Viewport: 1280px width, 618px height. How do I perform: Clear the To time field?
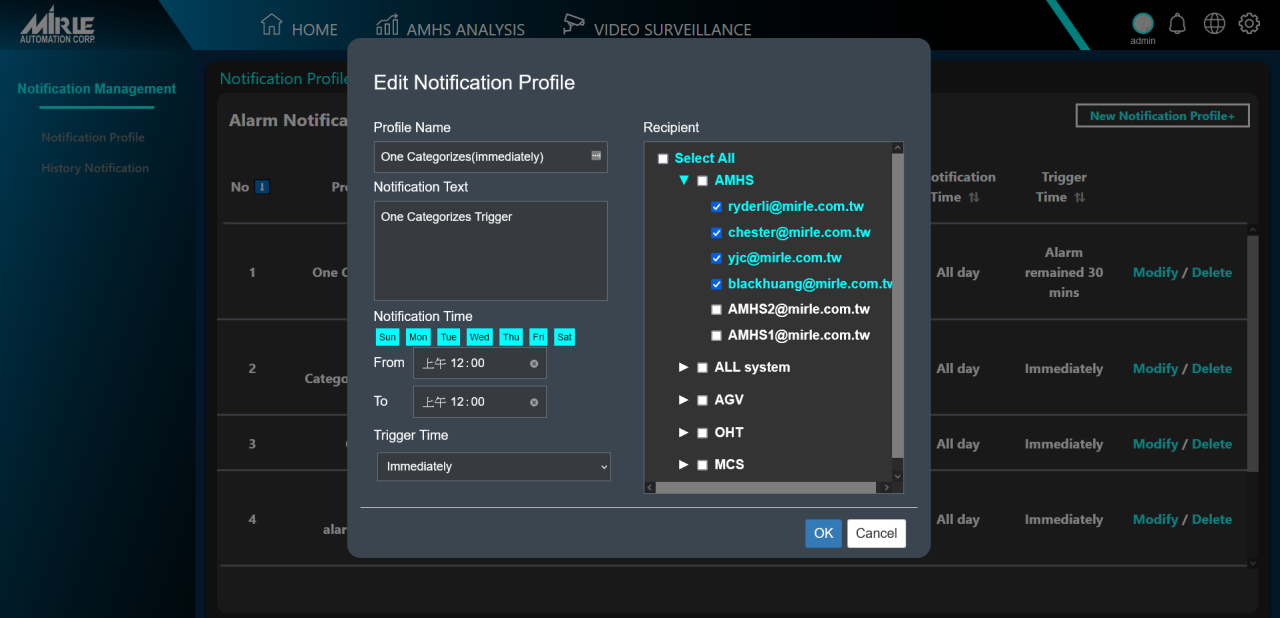(x=534, y=402)
